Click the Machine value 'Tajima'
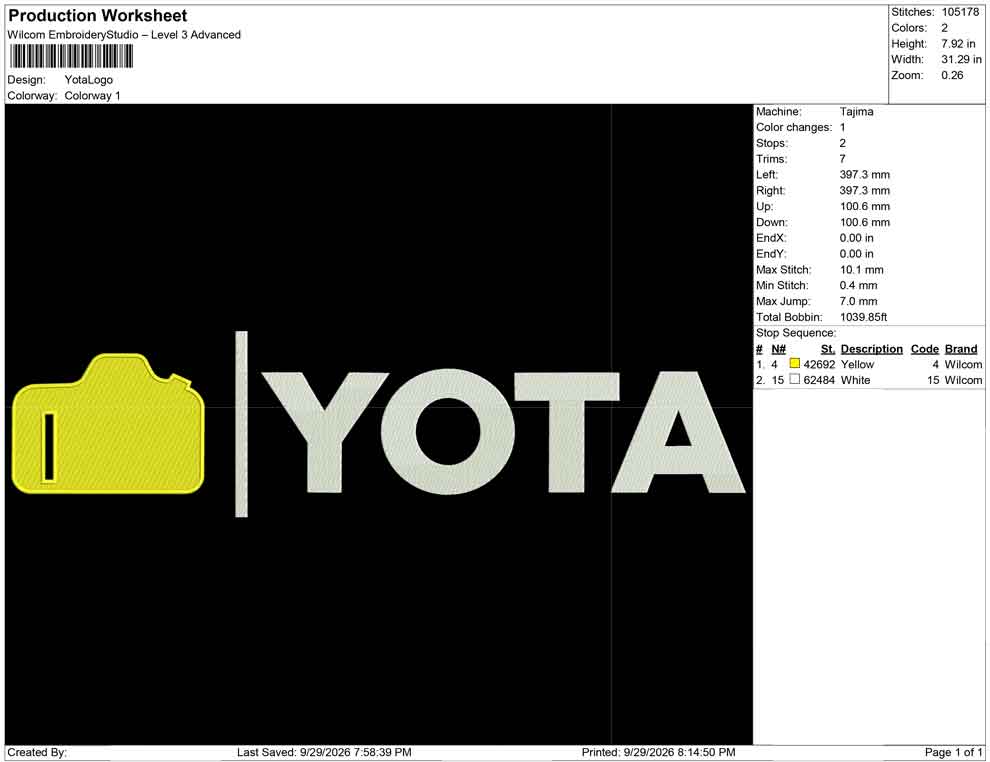Image resolution: width=990 pixels, height=762 pixels. tap(857, 112)
